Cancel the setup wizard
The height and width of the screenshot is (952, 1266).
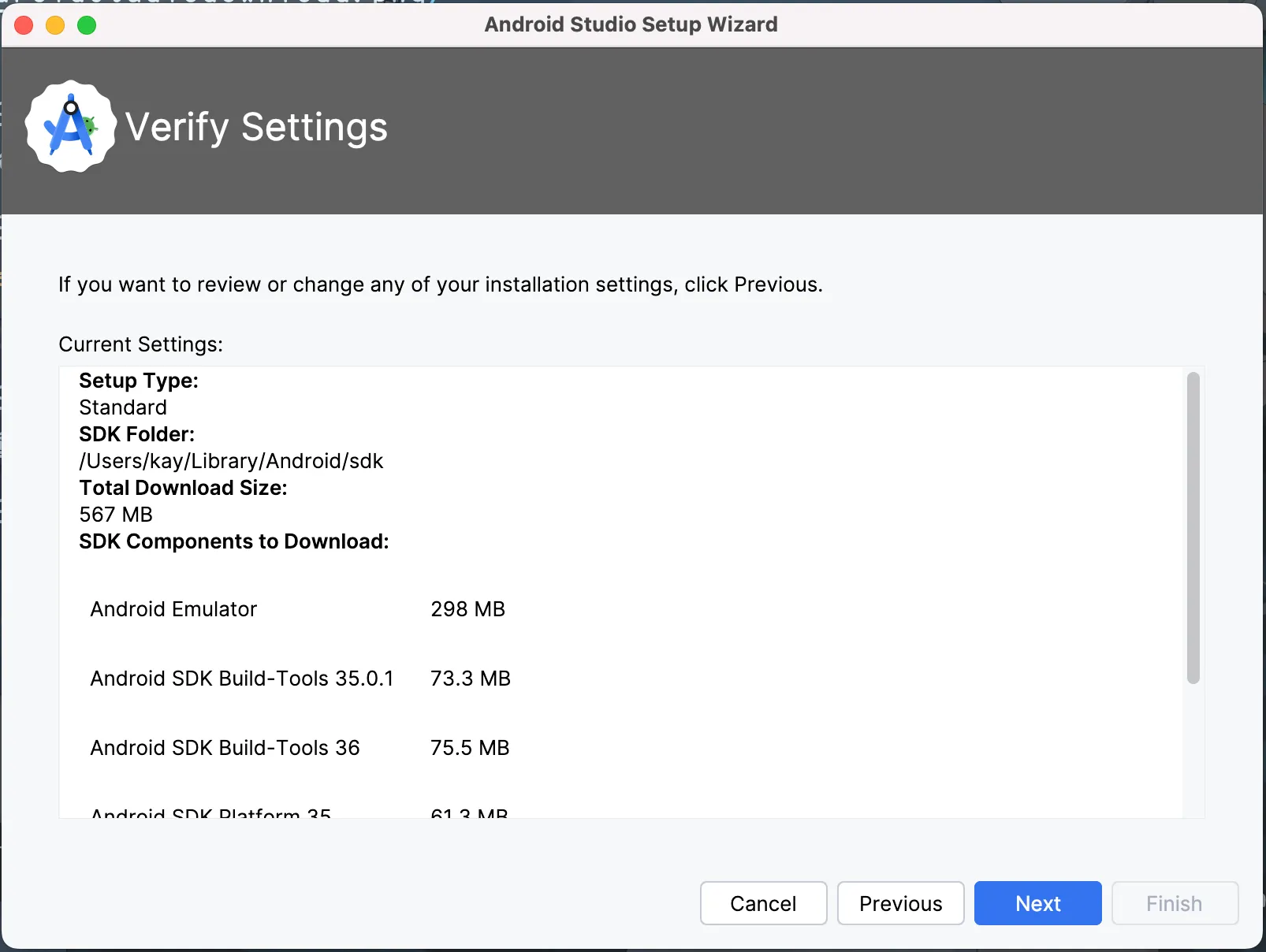click(x=763, y=903)
